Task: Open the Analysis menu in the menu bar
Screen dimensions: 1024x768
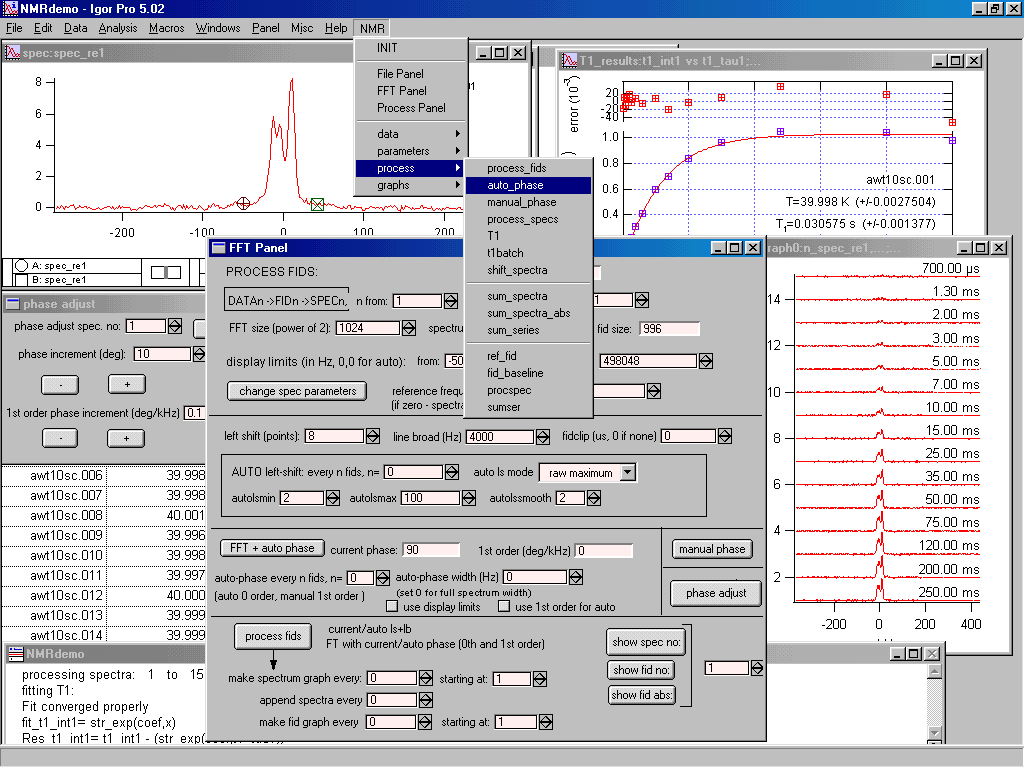Action: pyautogui.click(x=118, y=28)
